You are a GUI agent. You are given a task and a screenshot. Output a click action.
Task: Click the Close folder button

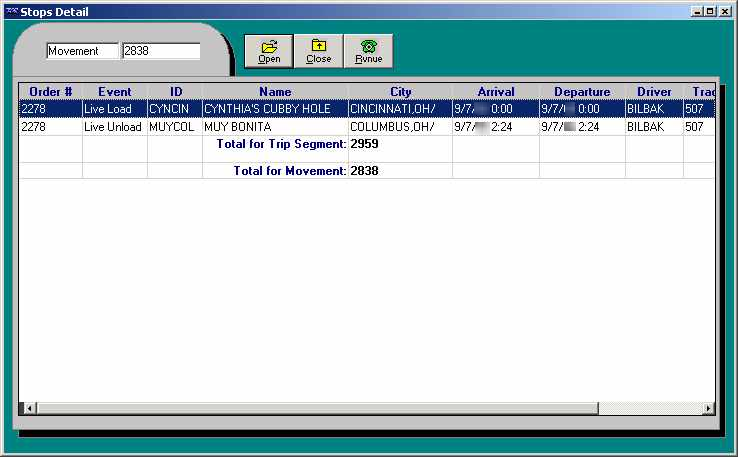pos(319,51)
